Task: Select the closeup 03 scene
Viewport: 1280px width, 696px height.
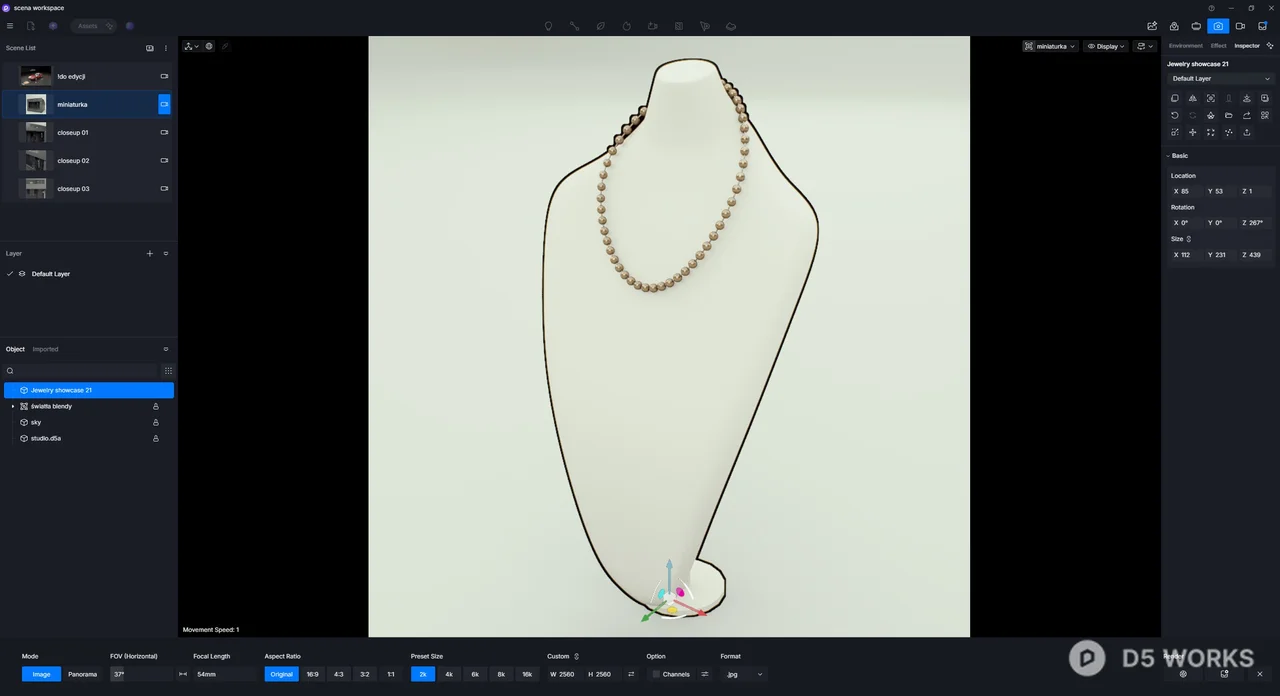Action: click(x=87, y=188)
